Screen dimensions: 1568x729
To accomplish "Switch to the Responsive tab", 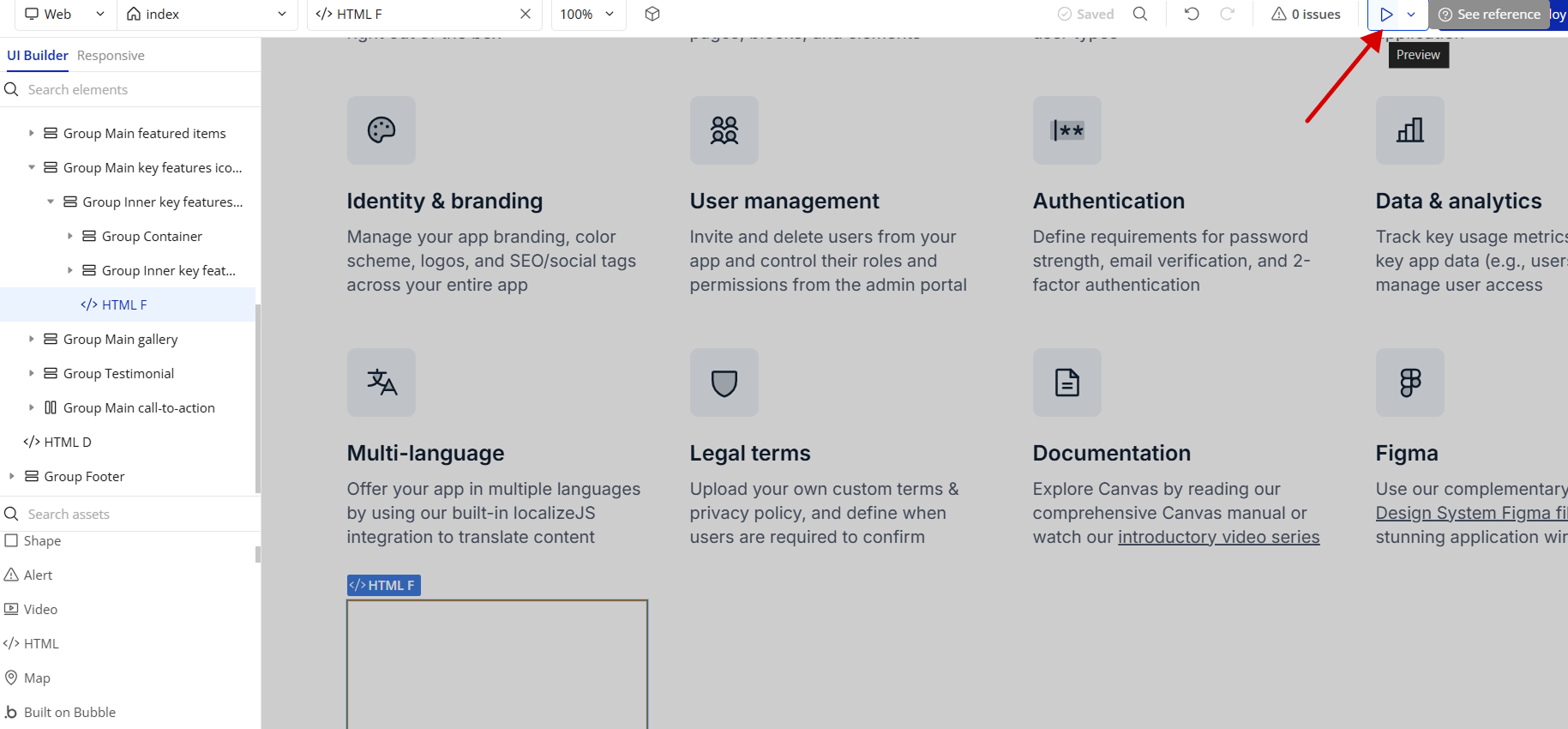I will pyautogui.click(x=111, y=55).
